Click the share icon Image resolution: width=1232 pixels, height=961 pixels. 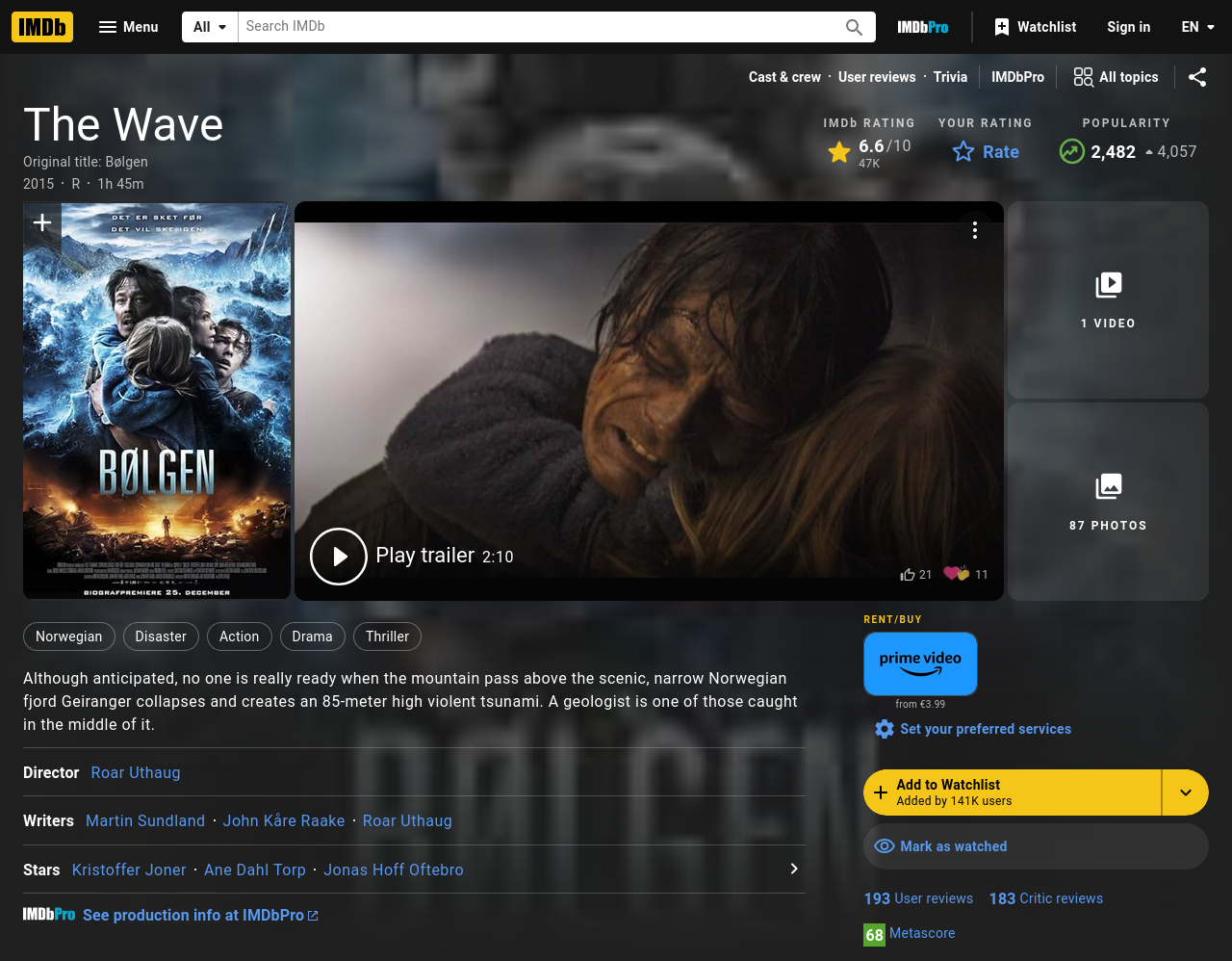[1197, 77]
